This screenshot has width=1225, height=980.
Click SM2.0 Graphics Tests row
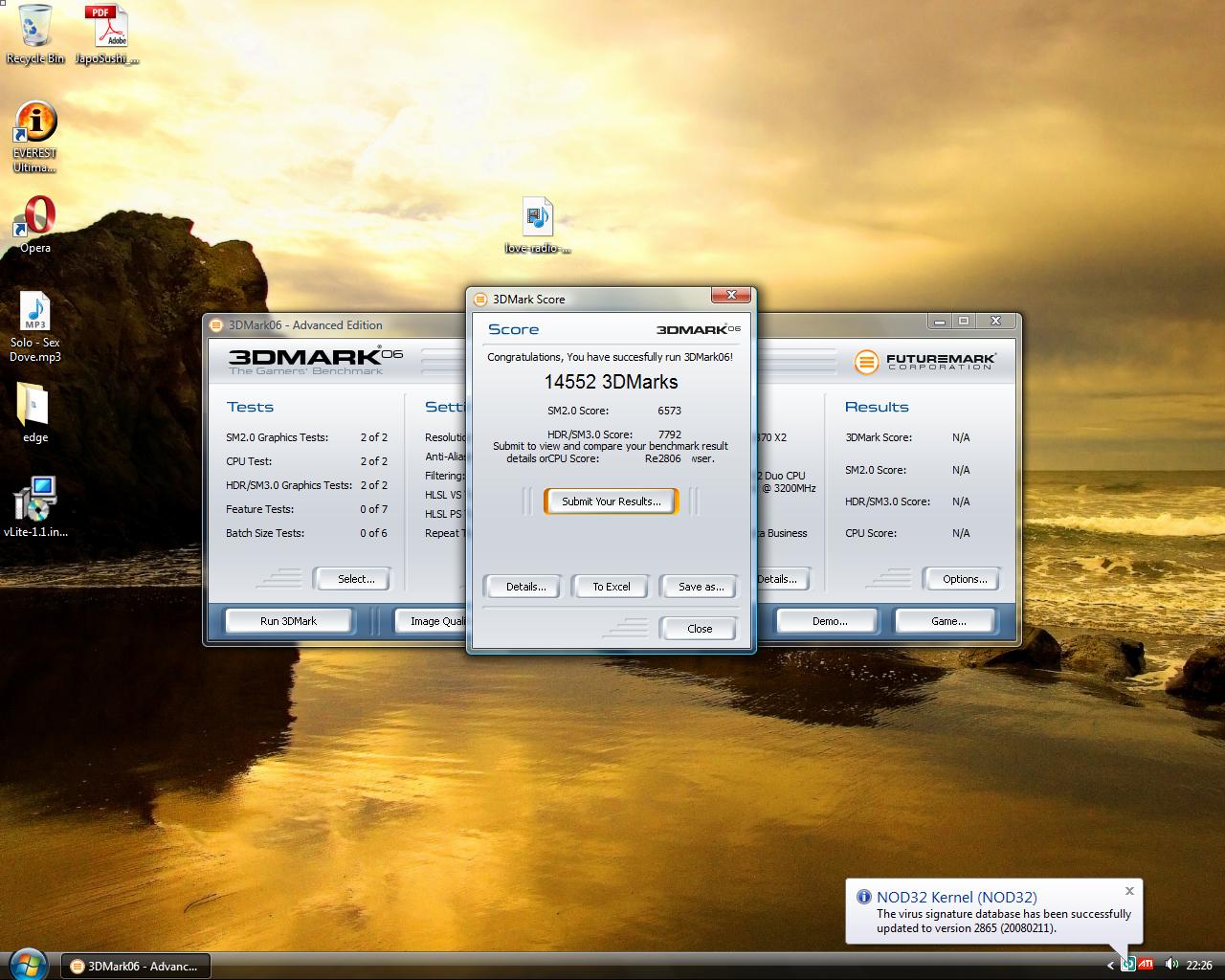[306, 437]
